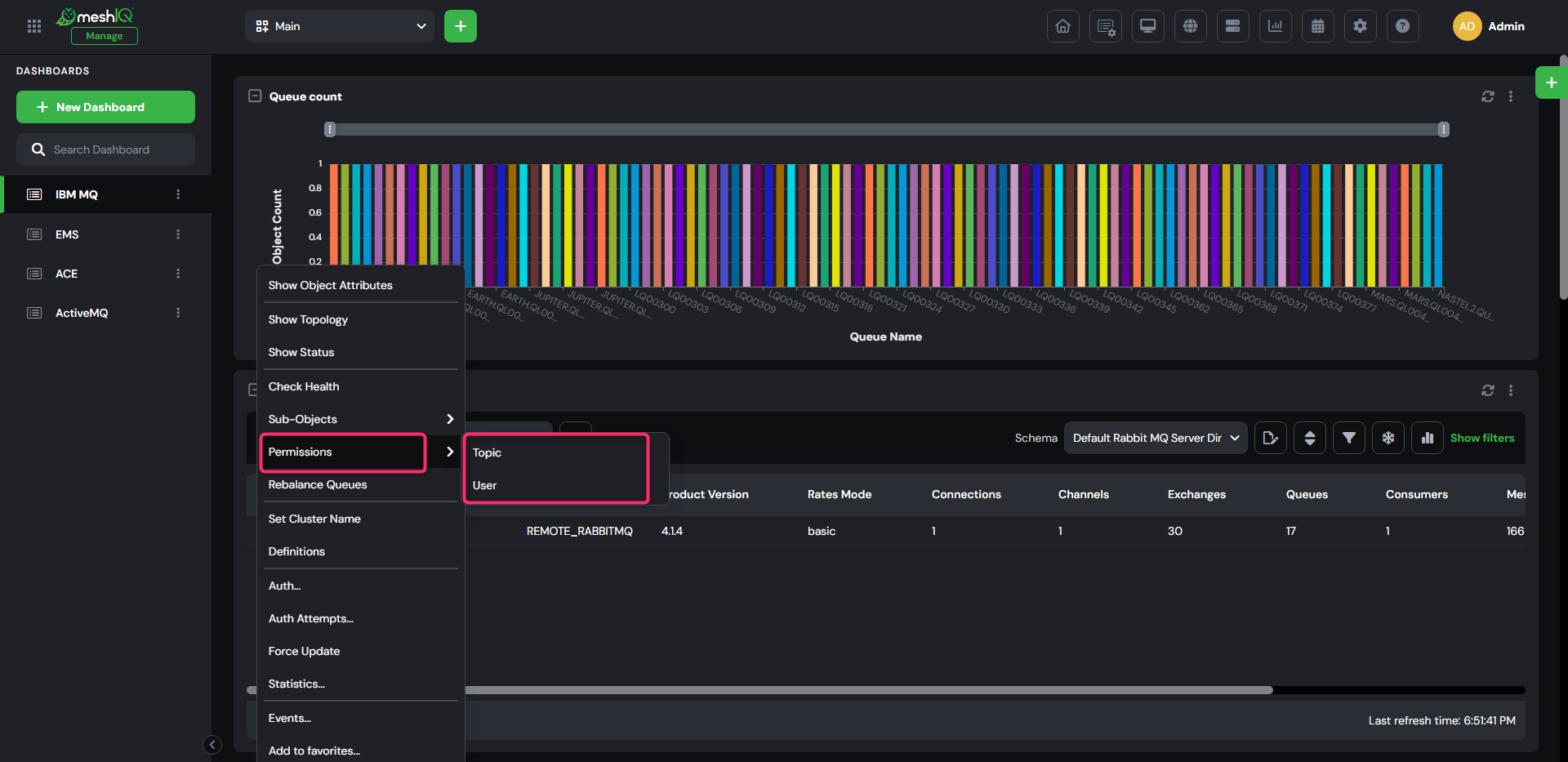
Task: Click the snowflake freeze icon
Action: (1388, 438)
